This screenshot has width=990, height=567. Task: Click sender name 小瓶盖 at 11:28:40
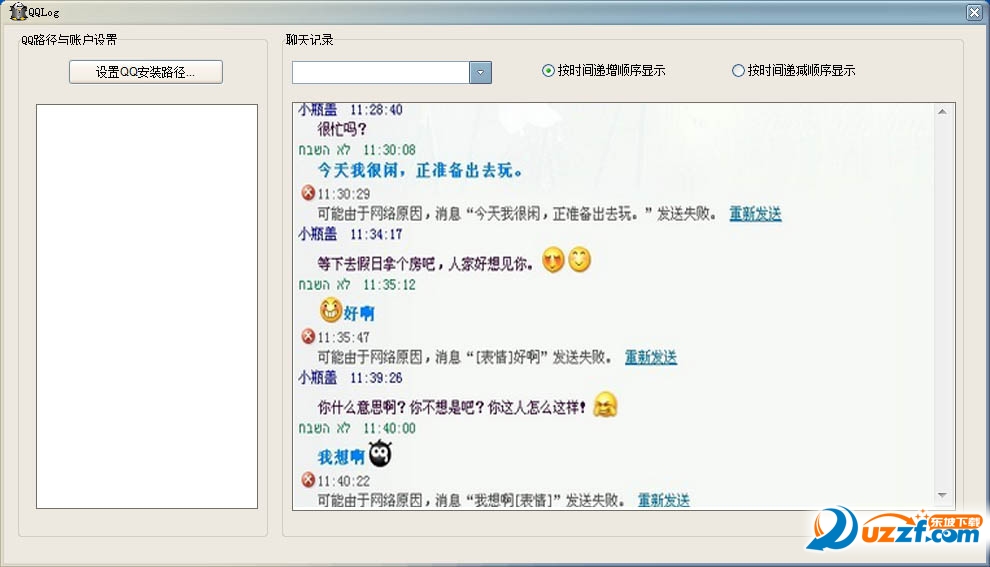[x=318, y=110]
